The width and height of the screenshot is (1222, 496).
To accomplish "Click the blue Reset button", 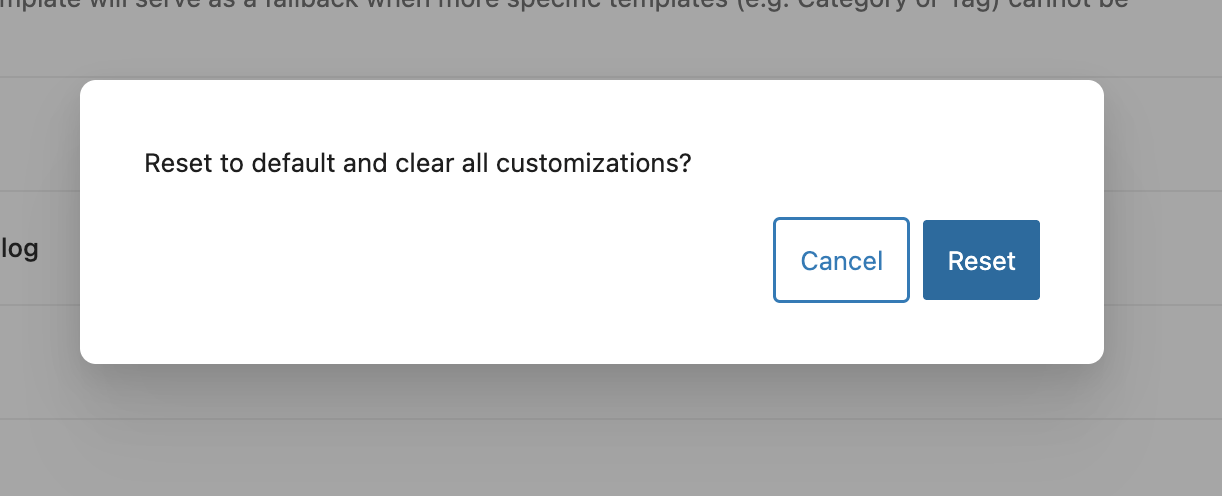I will (981, 260).
